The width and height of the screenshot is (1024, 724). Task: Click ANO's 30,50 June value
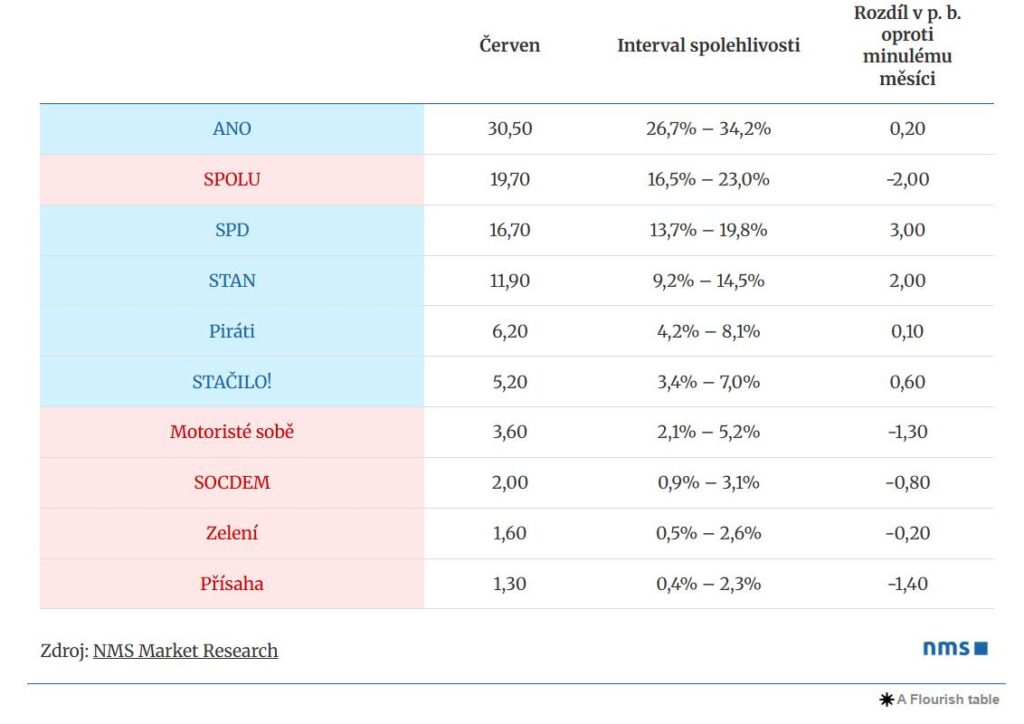pos(509,129)
